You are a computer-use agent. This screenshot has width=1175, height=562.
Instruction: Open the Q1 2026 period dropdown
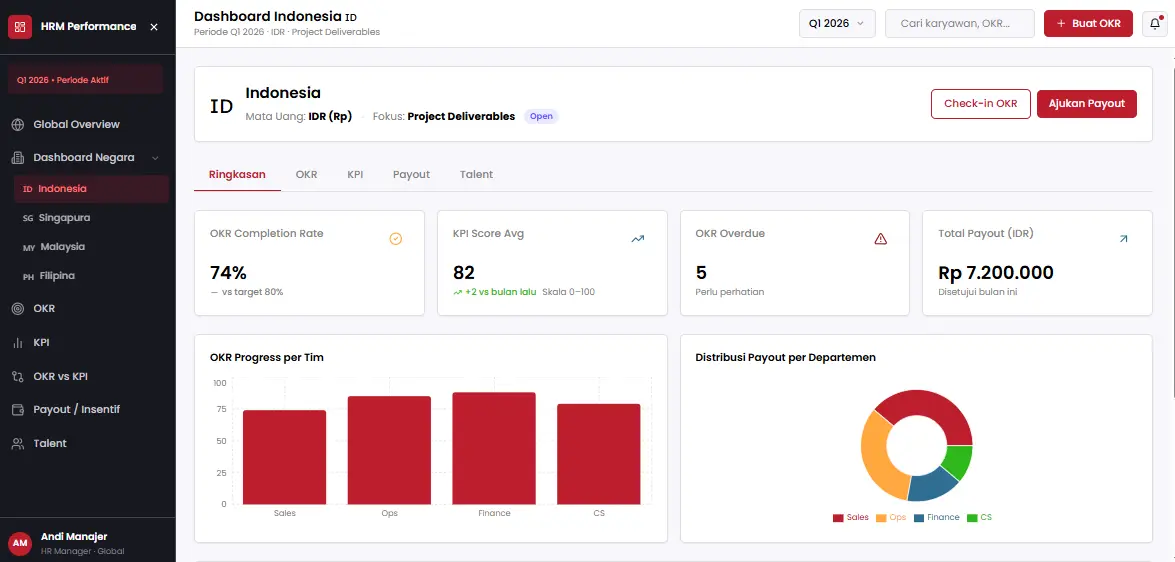[837, 23]
